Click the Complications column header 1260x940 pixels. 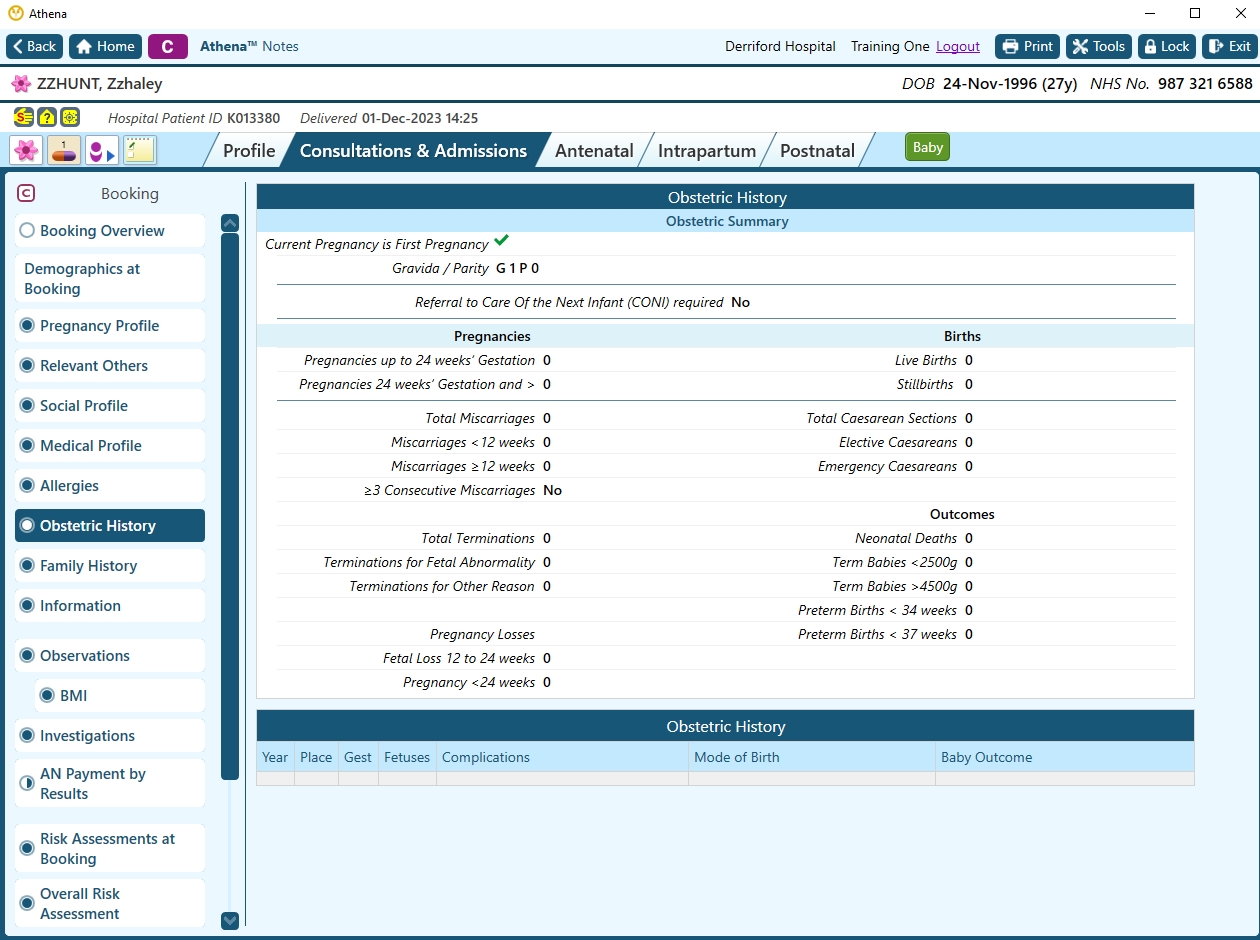point(562,757)
